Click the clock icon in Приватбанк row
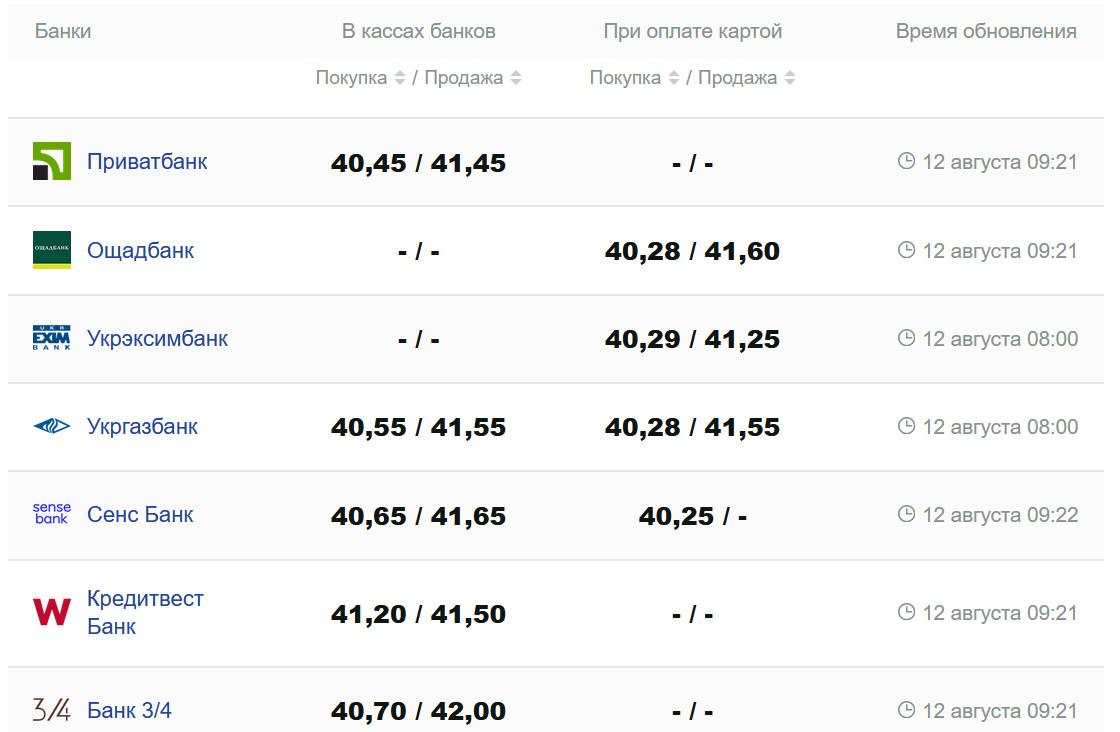 click(907, 161)
